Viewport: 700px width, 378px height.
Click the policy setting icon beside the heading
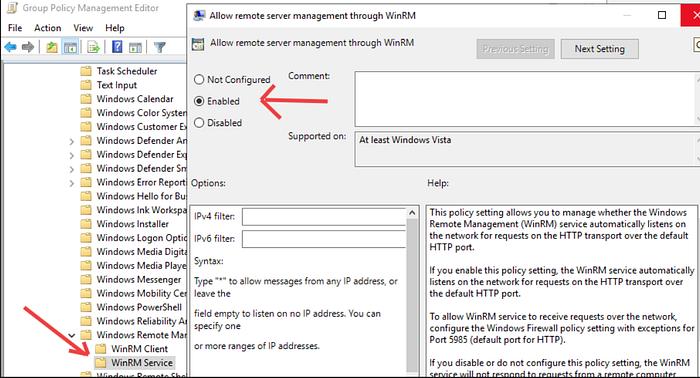coord(198,43)
